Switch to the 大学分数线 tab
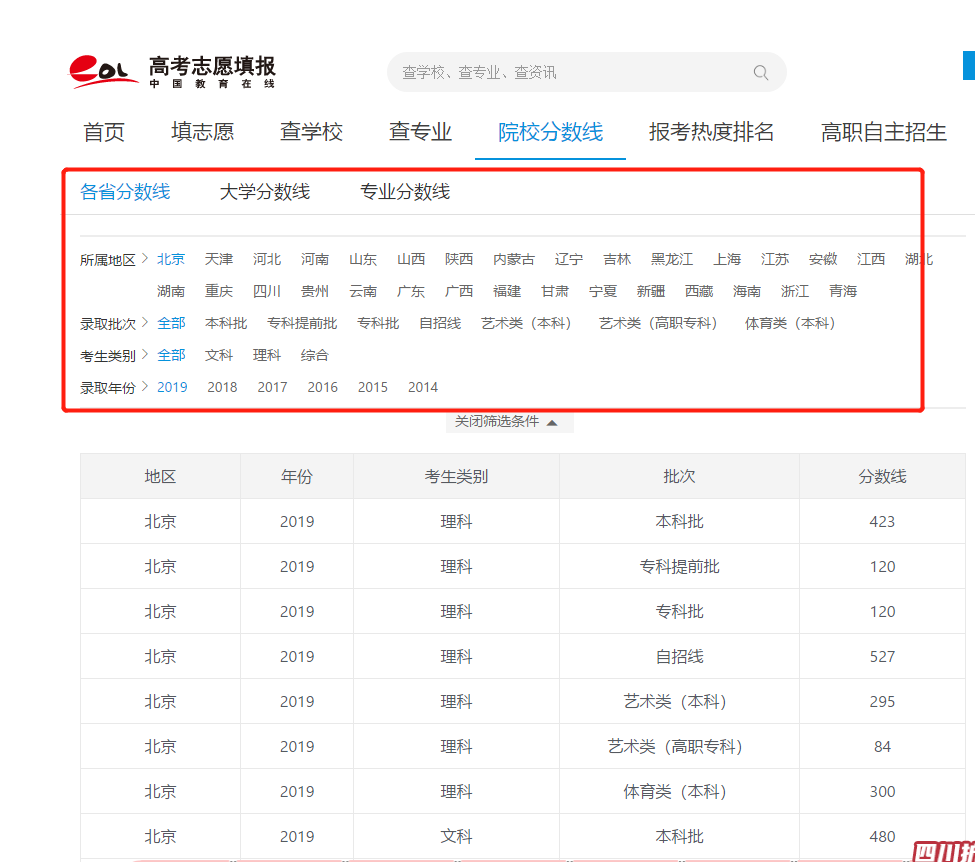 (263, 192)
